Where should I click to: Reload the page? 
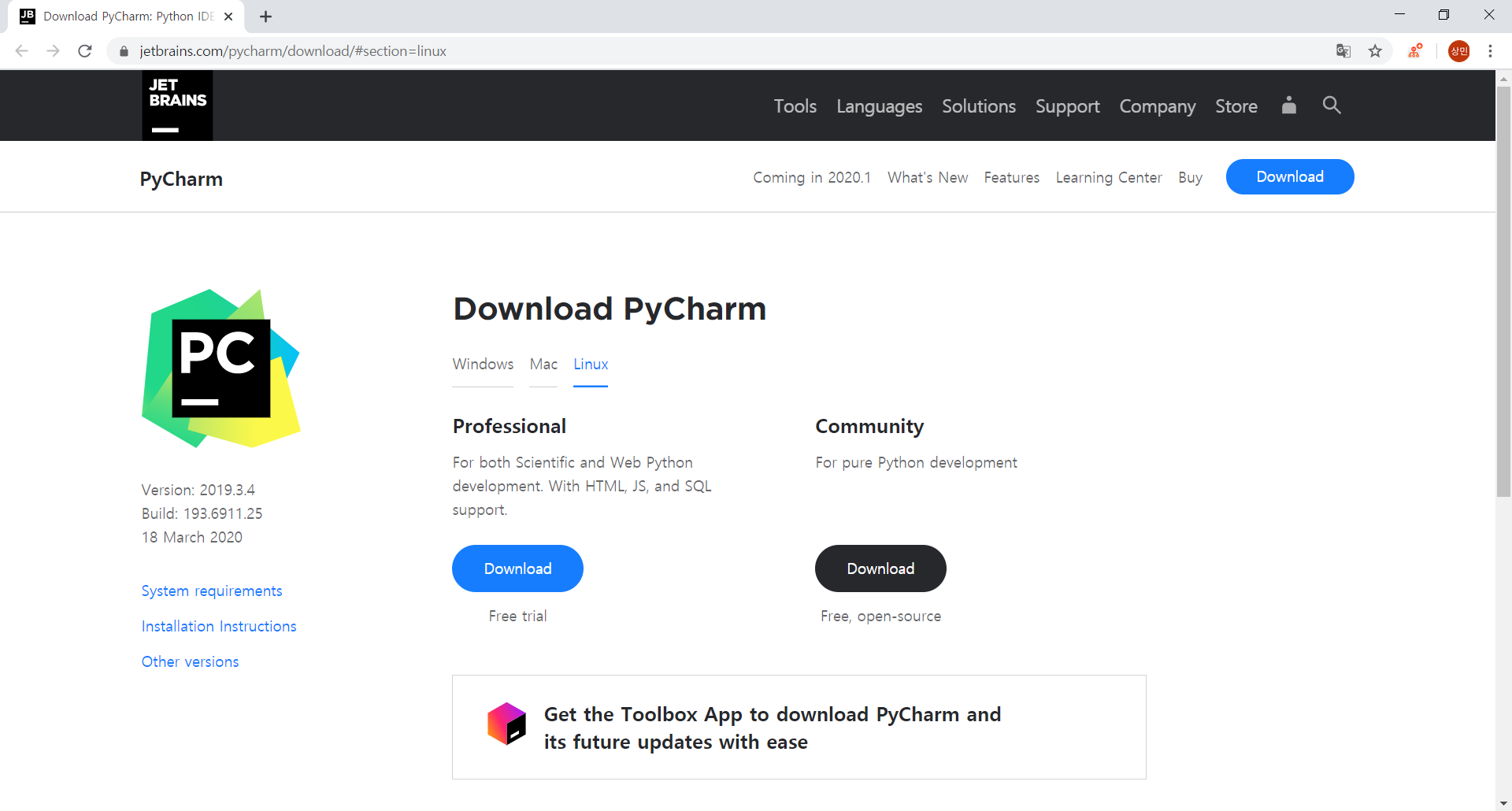(x=85, y=51)
